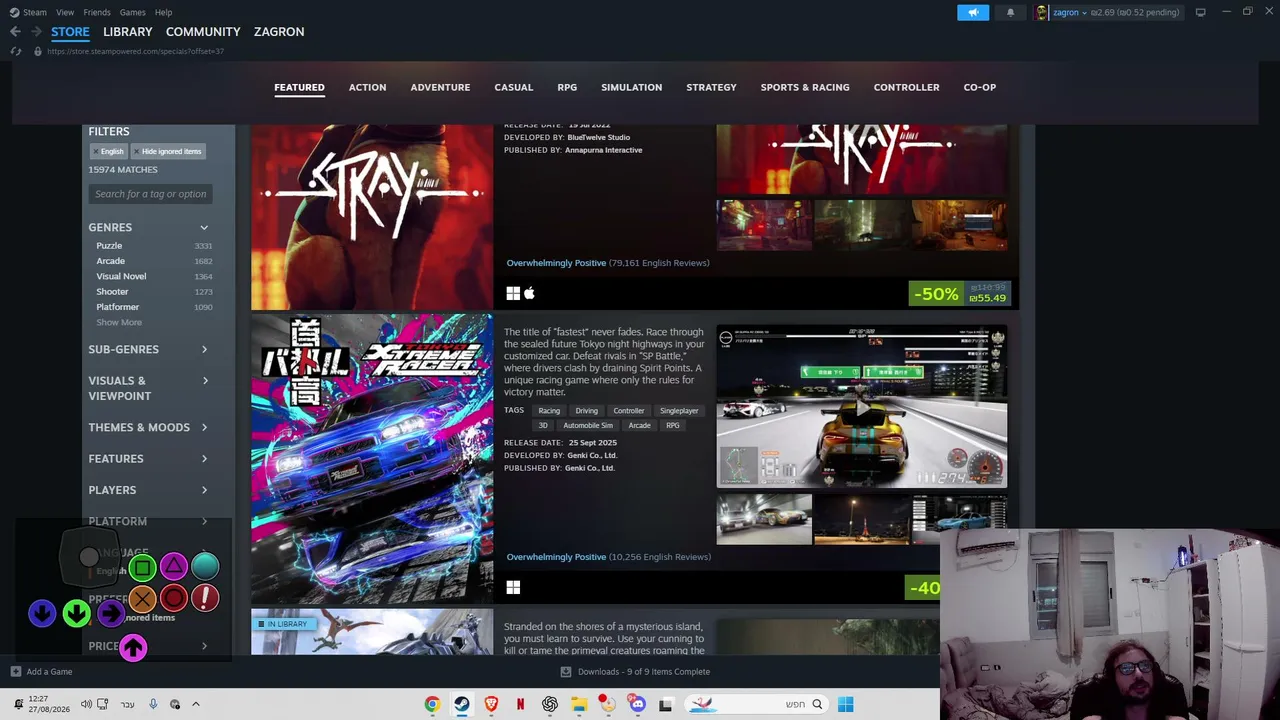
Task: Click the Steam back navigation arrow
Action: click(15, 32)
